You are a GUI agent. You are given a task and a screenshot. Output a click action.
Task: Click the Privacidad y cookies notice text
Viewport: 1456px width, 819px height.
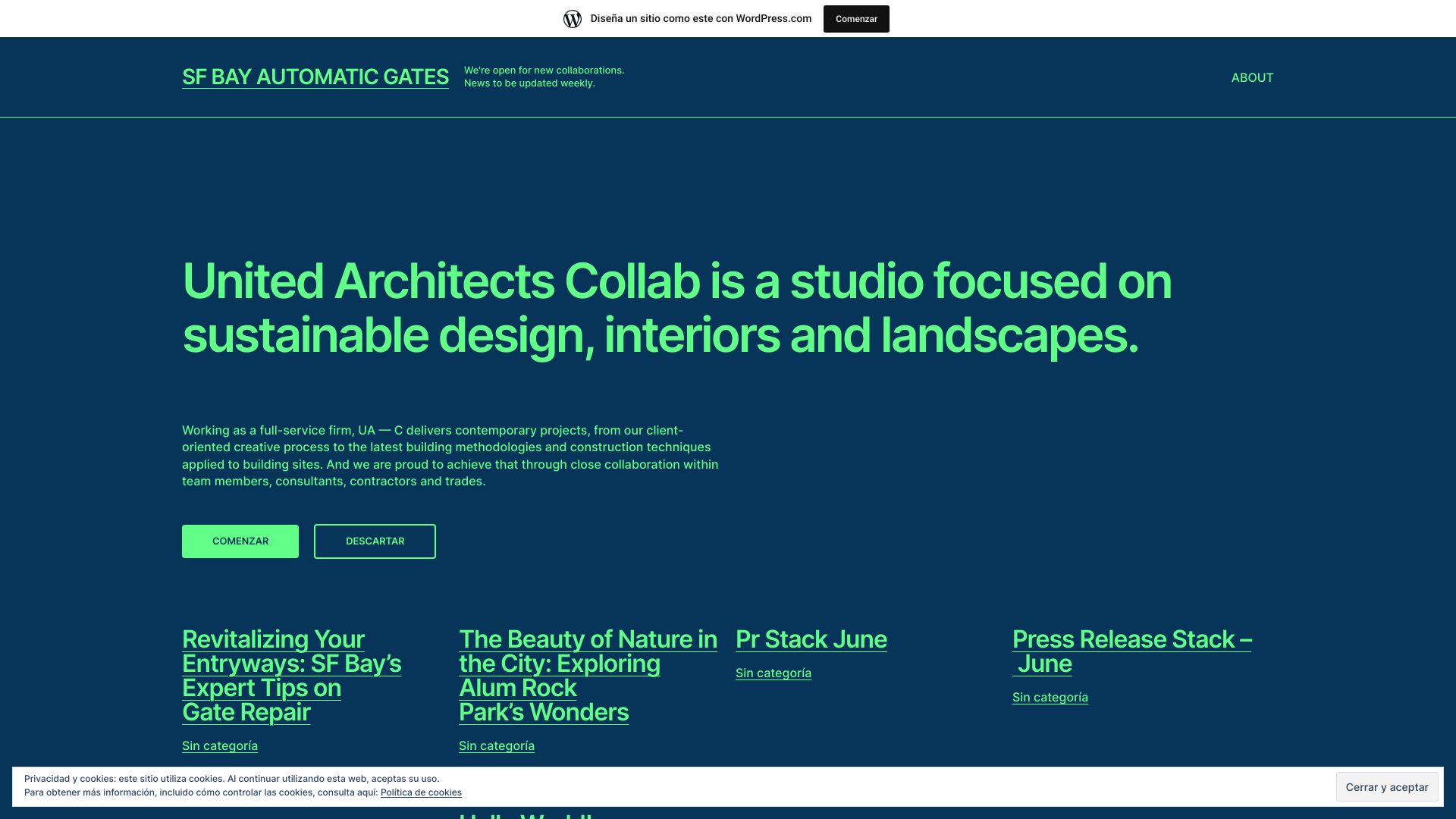tap(243, 786)
